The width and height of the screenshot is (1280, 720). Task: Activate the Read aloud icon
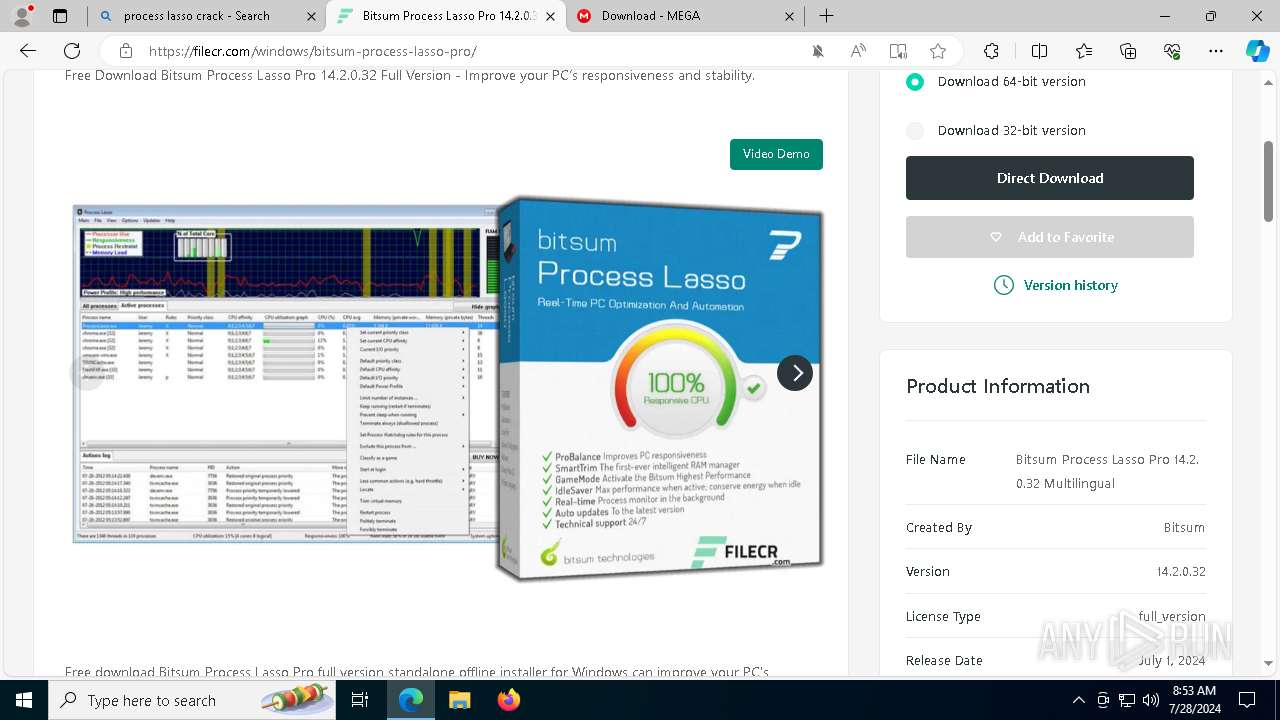pyautogui.click(x=858, y=51)
